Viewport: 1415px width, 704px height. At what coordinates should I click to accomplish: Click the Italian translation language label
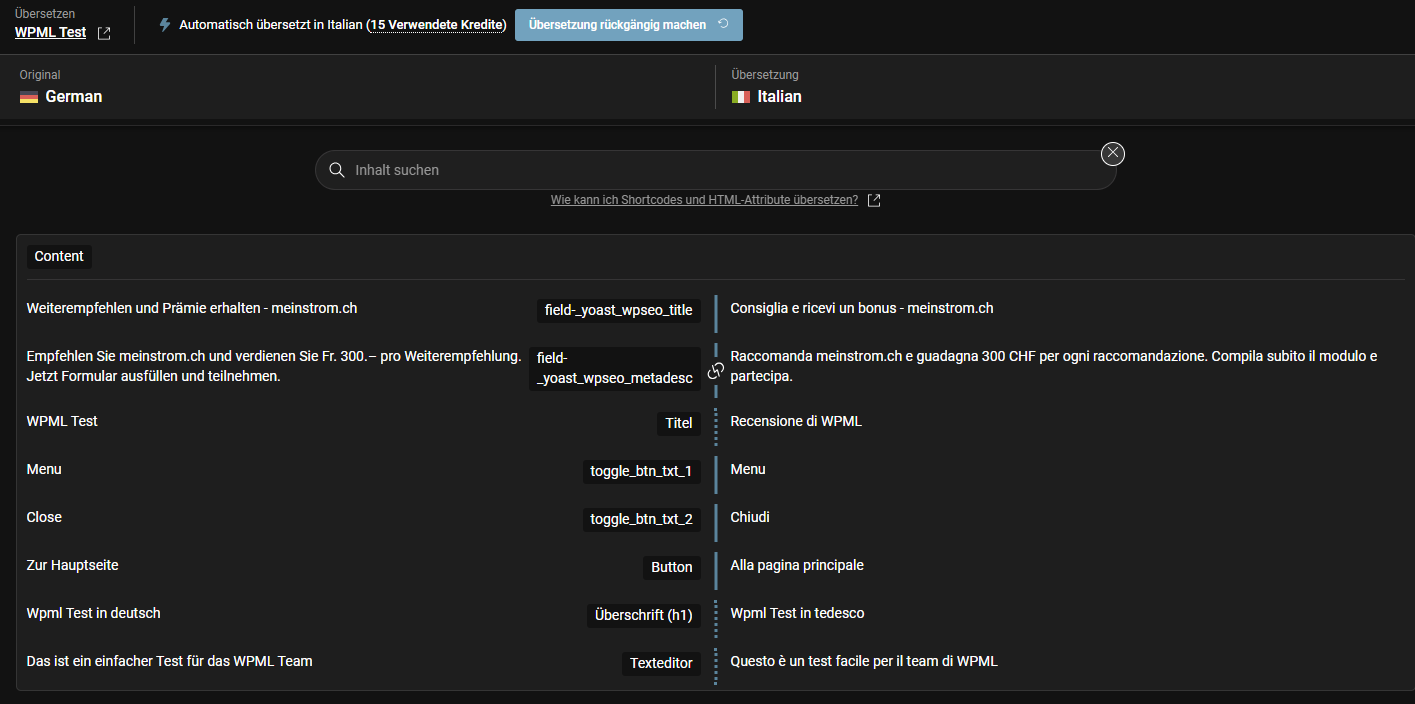780,97
